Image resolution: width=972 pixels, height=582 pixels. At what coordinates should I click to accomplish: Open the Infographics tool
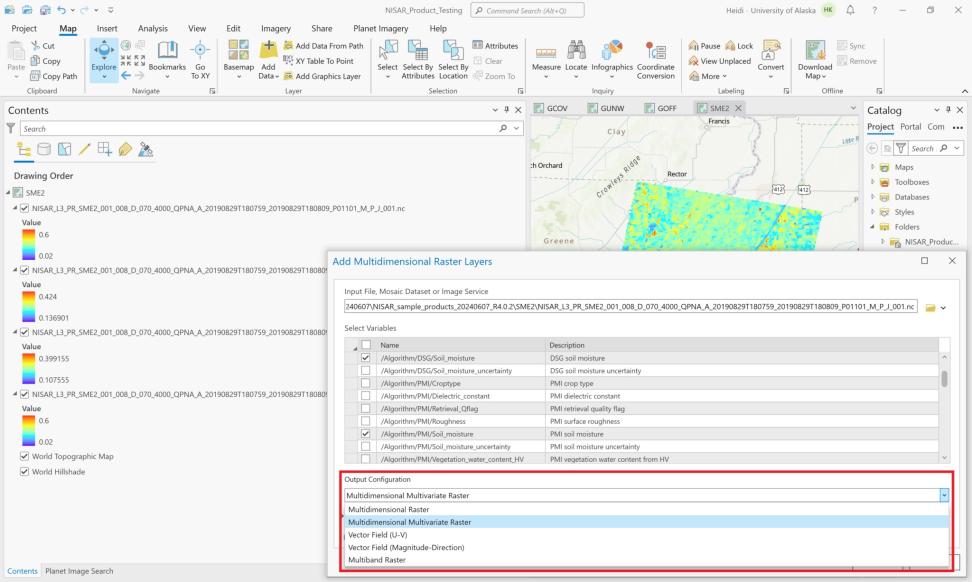tap(612, 60)
